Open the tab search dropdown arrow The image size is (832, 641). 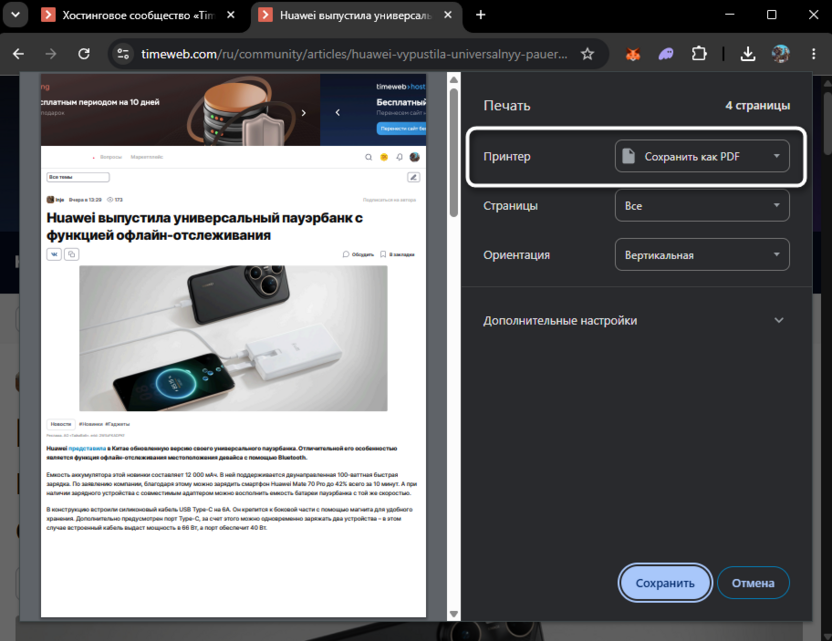pyautogui.click(x=15, y=15)
